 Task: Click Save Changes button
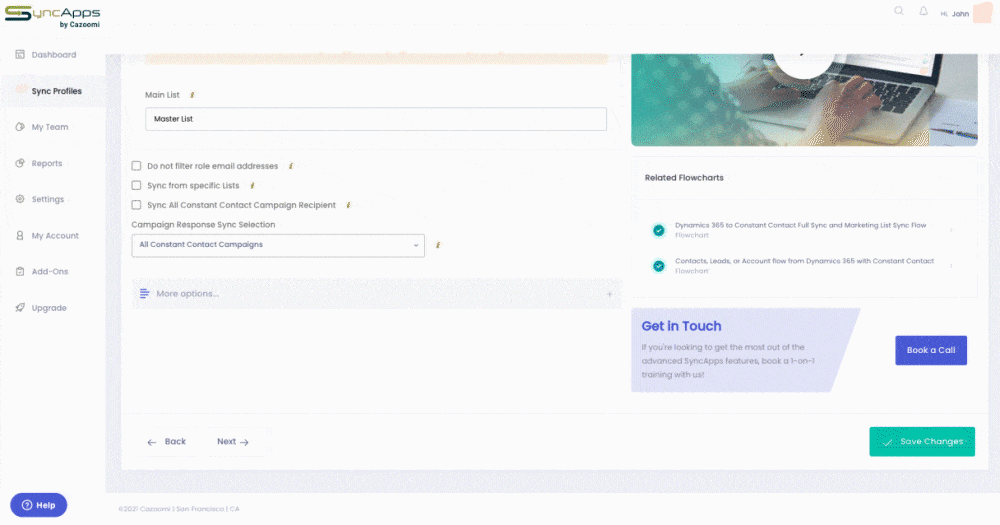922,441
